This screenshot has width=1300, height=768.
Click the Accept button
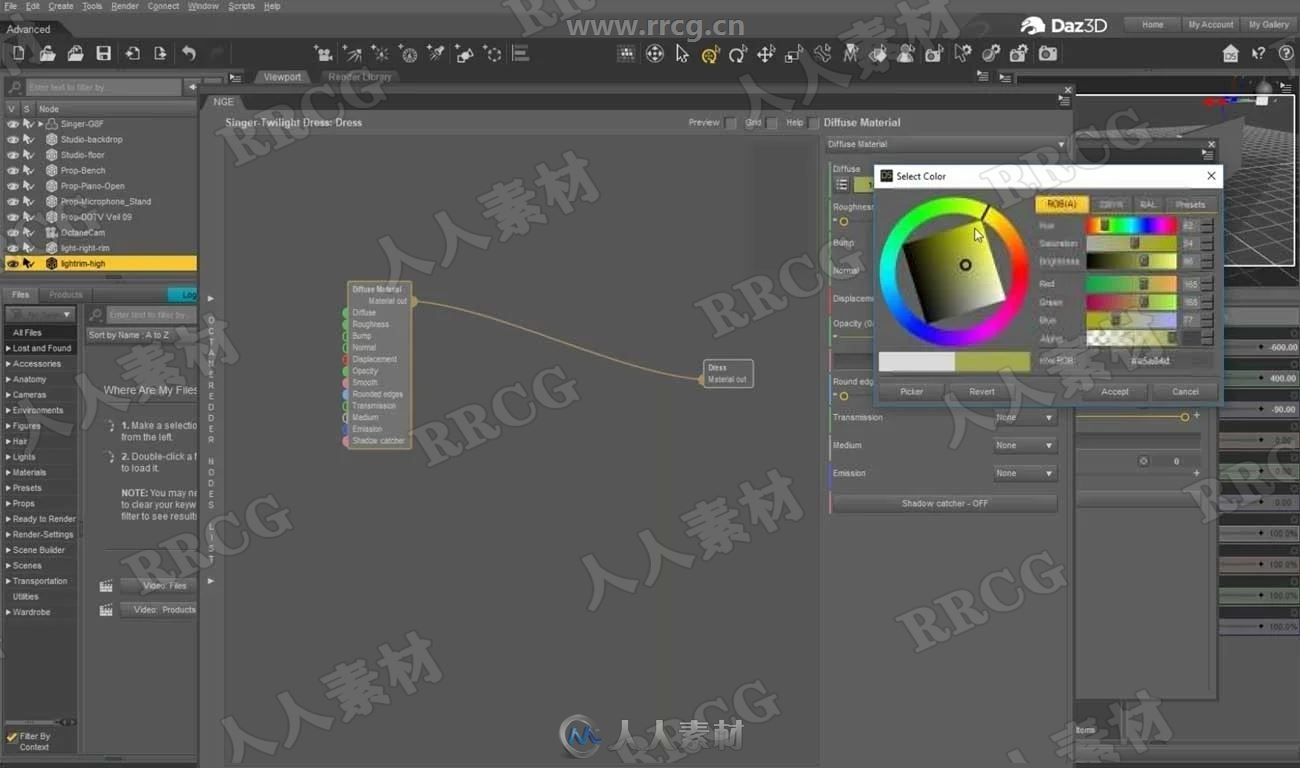click(1115, 392)
